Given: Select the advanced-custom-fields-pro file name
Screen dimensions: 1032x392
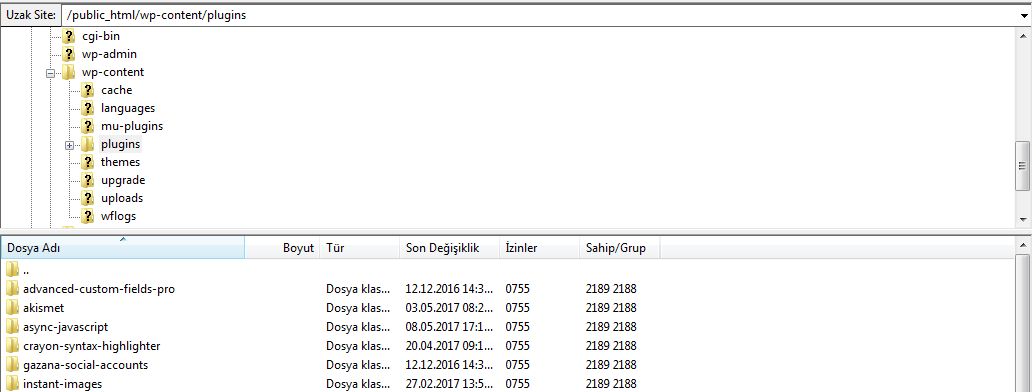Looking at the screenshot, I should 99,288.
